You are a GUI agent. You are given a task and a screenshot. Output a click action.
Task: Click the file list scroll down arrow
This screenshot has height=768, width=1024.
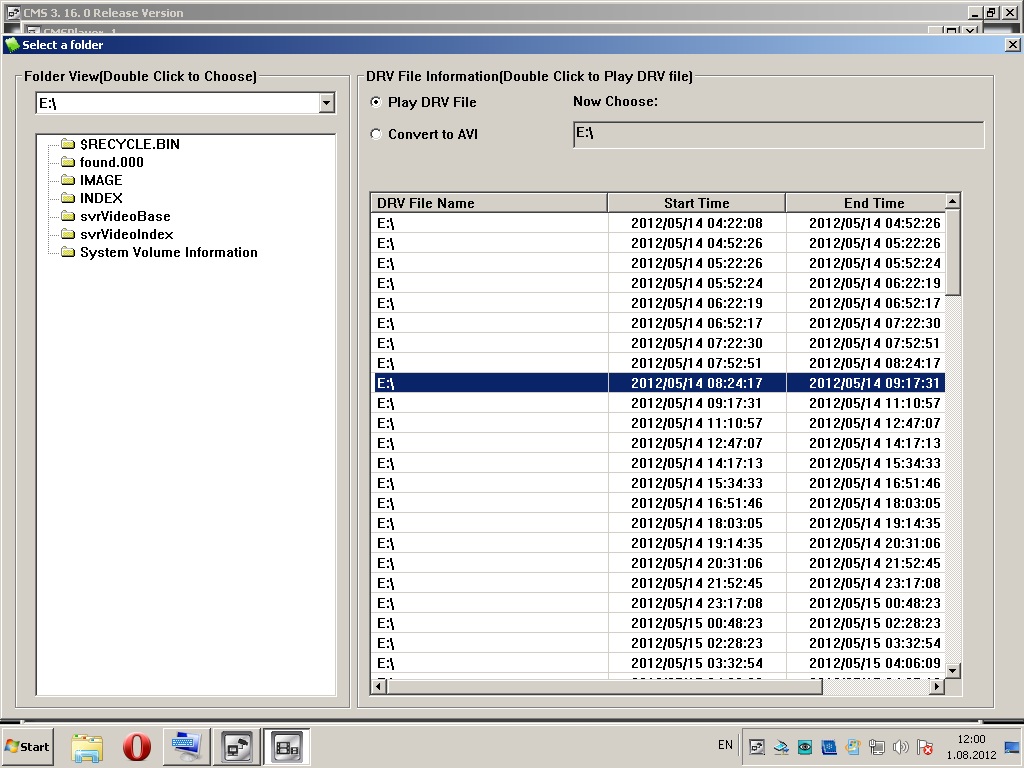(952, 670)
